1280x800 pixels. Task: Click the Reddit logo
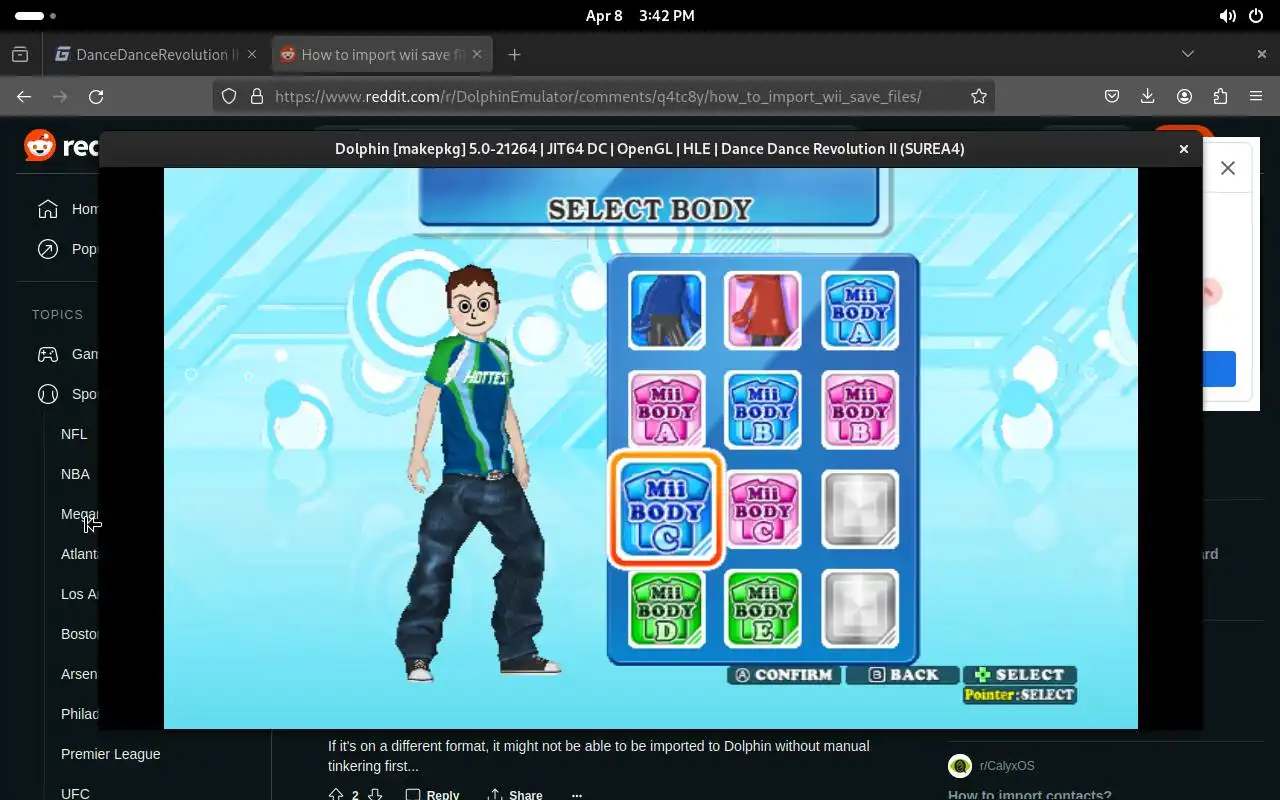click(61, 147)
